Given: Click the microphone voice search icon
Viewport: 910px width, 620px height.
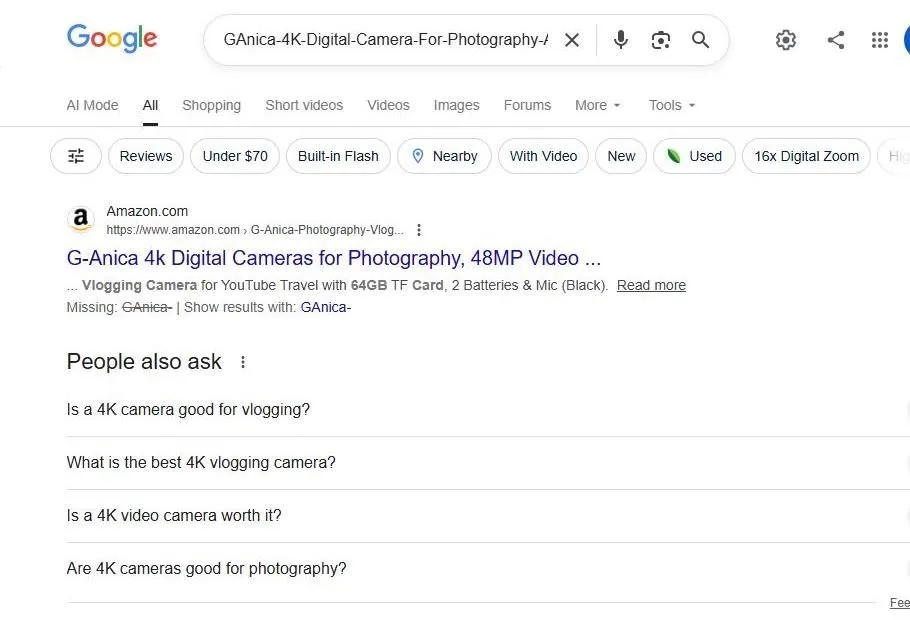Looking at the screenshot, I should (x=620, y=40).
